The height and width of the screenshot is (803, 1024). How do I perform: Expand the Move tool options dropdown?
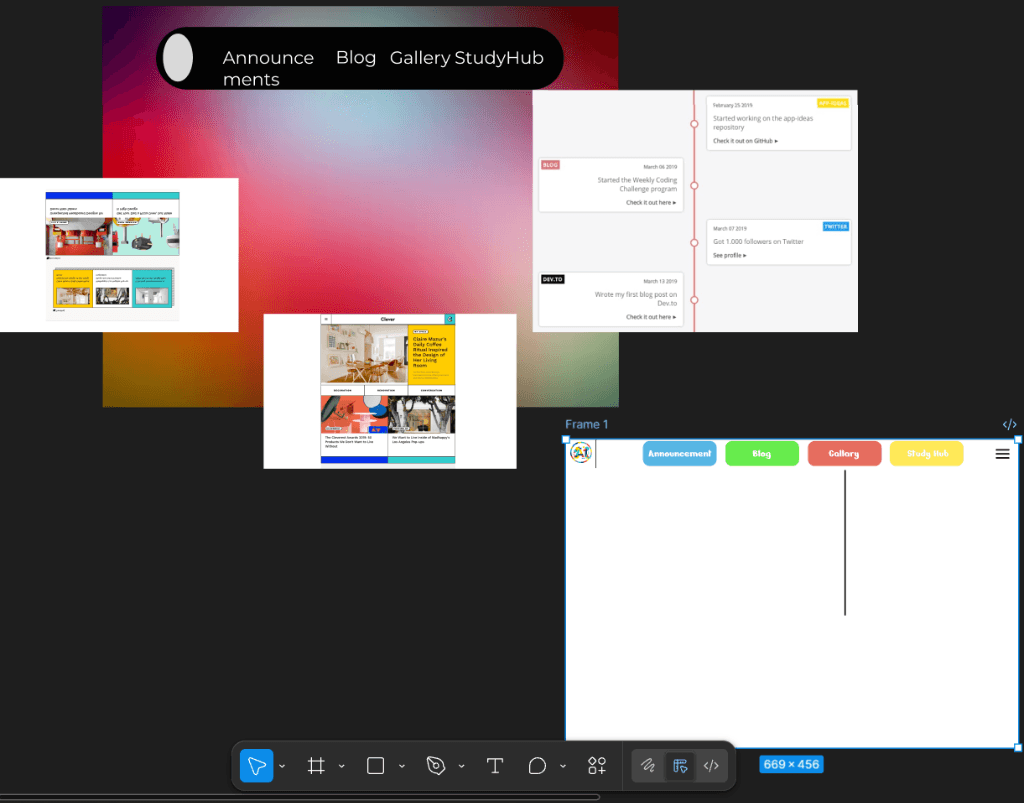(x=282, y=767)
